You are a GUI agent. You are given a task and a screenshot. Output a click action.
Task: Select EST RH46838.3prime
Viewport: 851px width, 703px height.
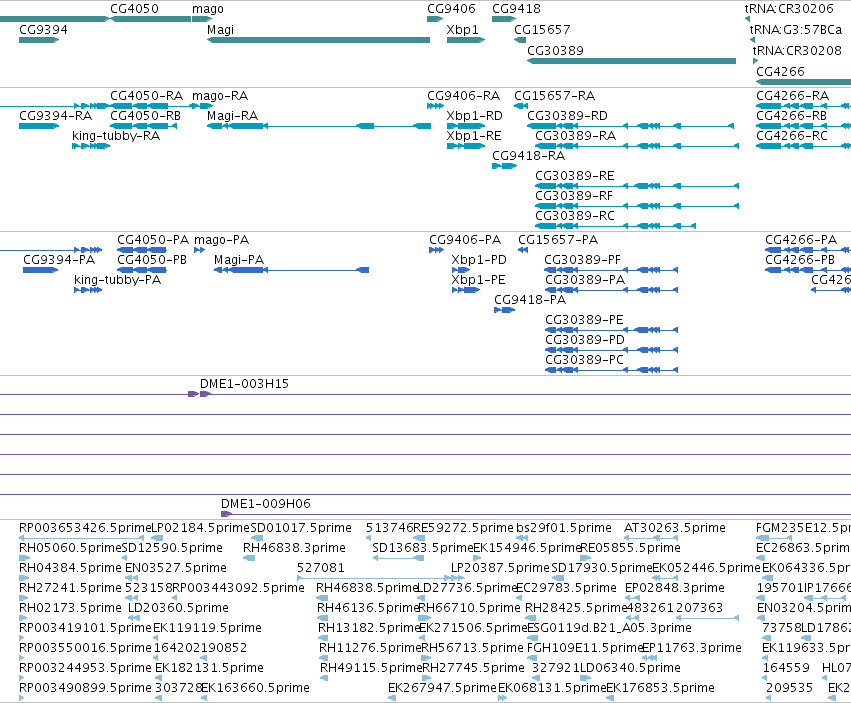(249, 559)
